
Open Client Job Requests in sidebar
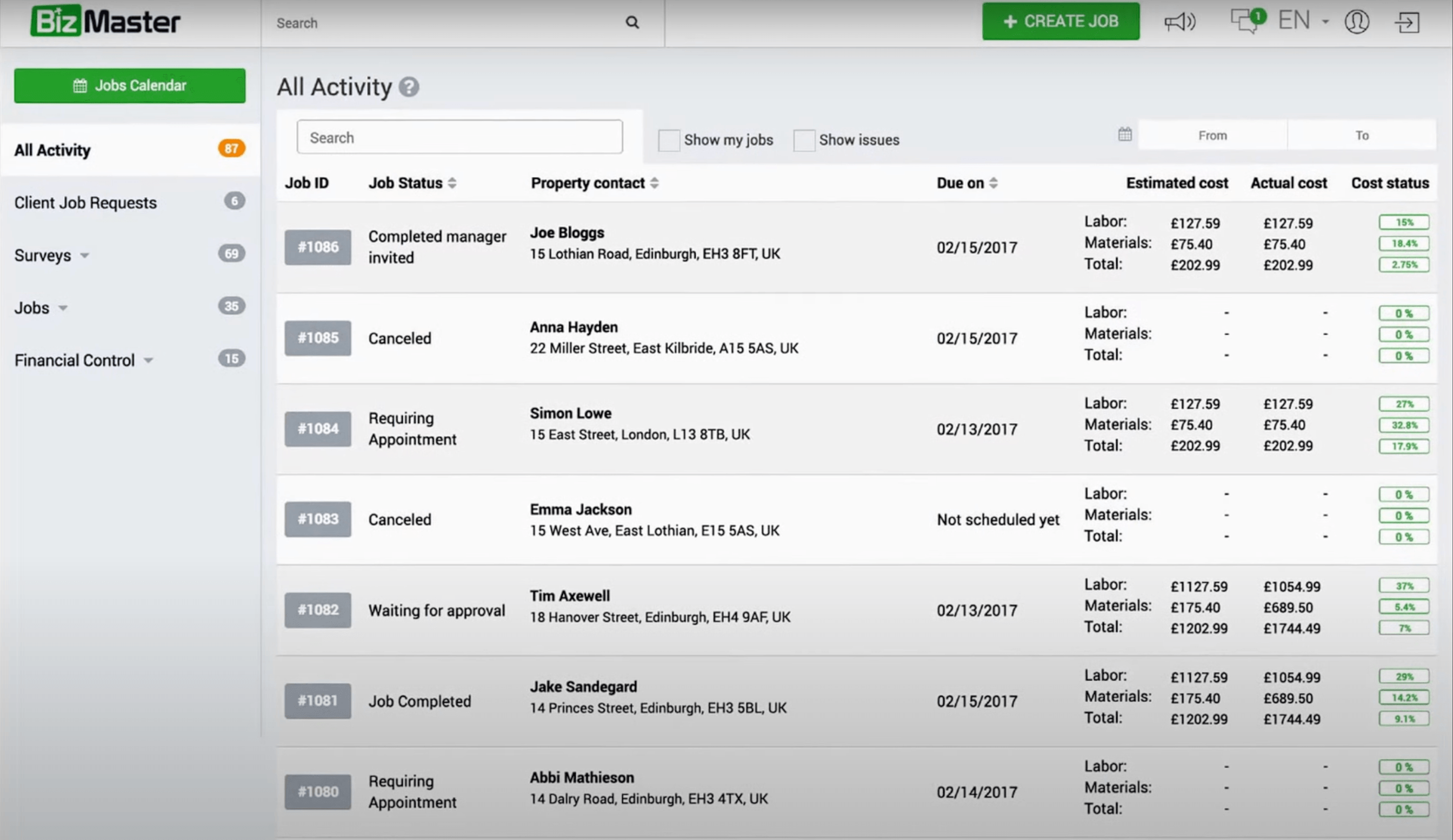pos(130,202)
